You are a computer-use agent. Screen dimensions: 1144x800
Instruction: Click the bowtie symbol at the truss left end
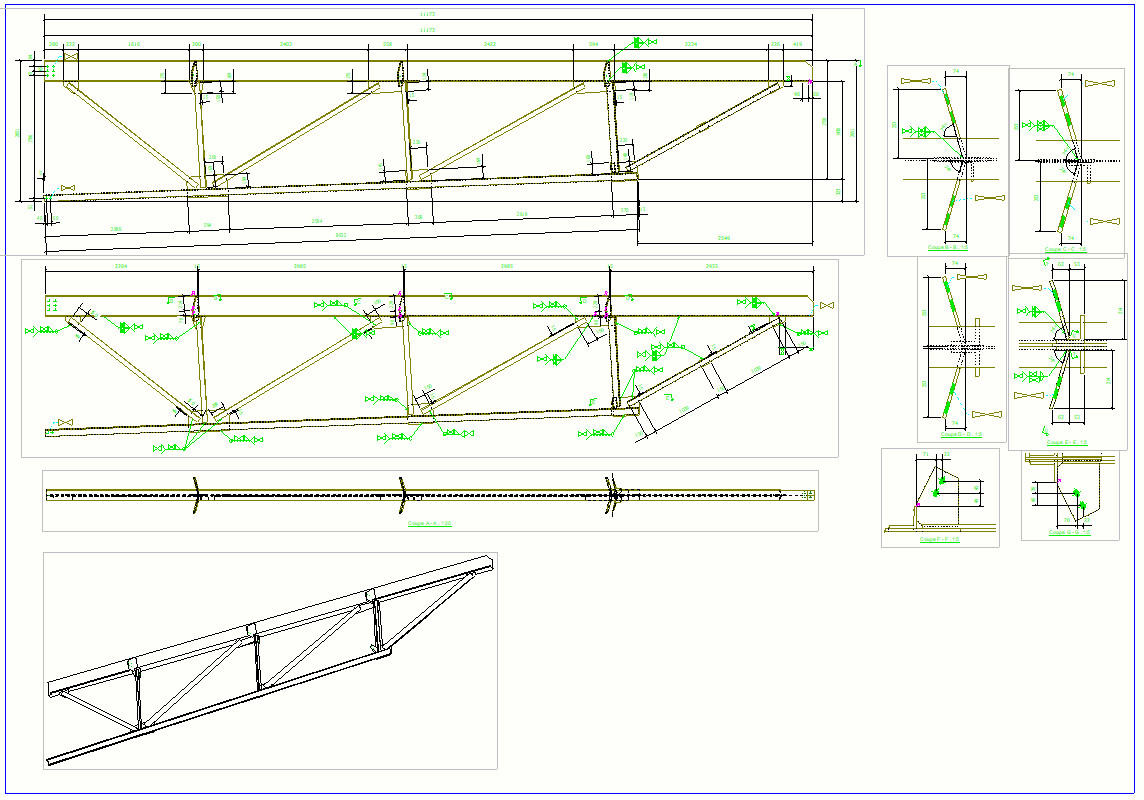click(x=69, y=187)
